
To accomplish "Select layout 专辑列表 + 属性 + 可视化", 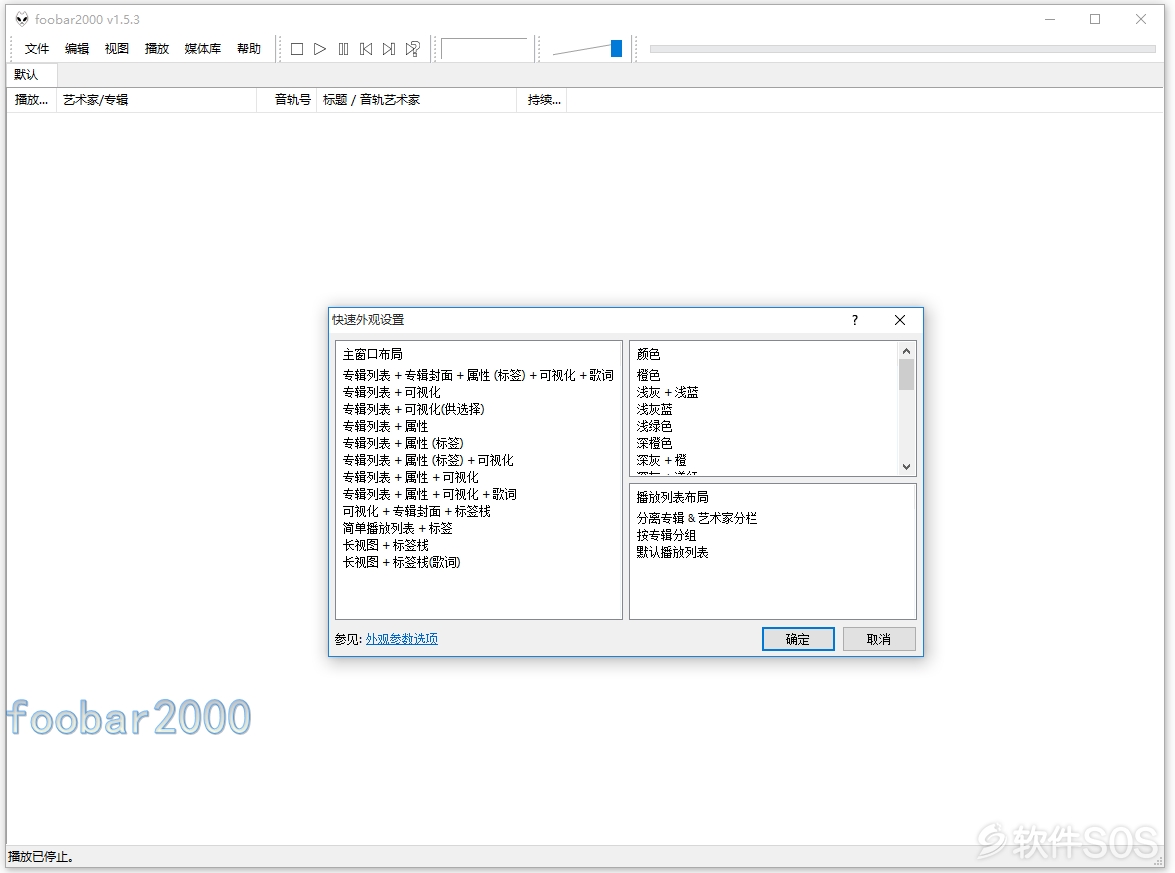I will pos(411,477).
